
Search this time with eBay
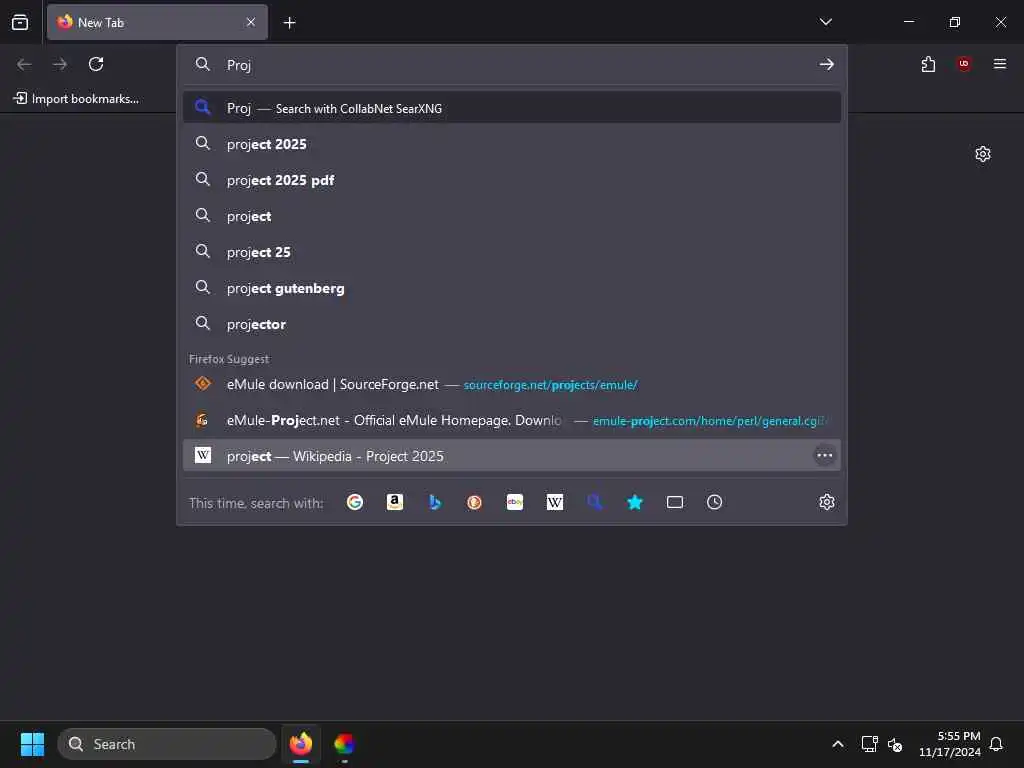(515, 502)
